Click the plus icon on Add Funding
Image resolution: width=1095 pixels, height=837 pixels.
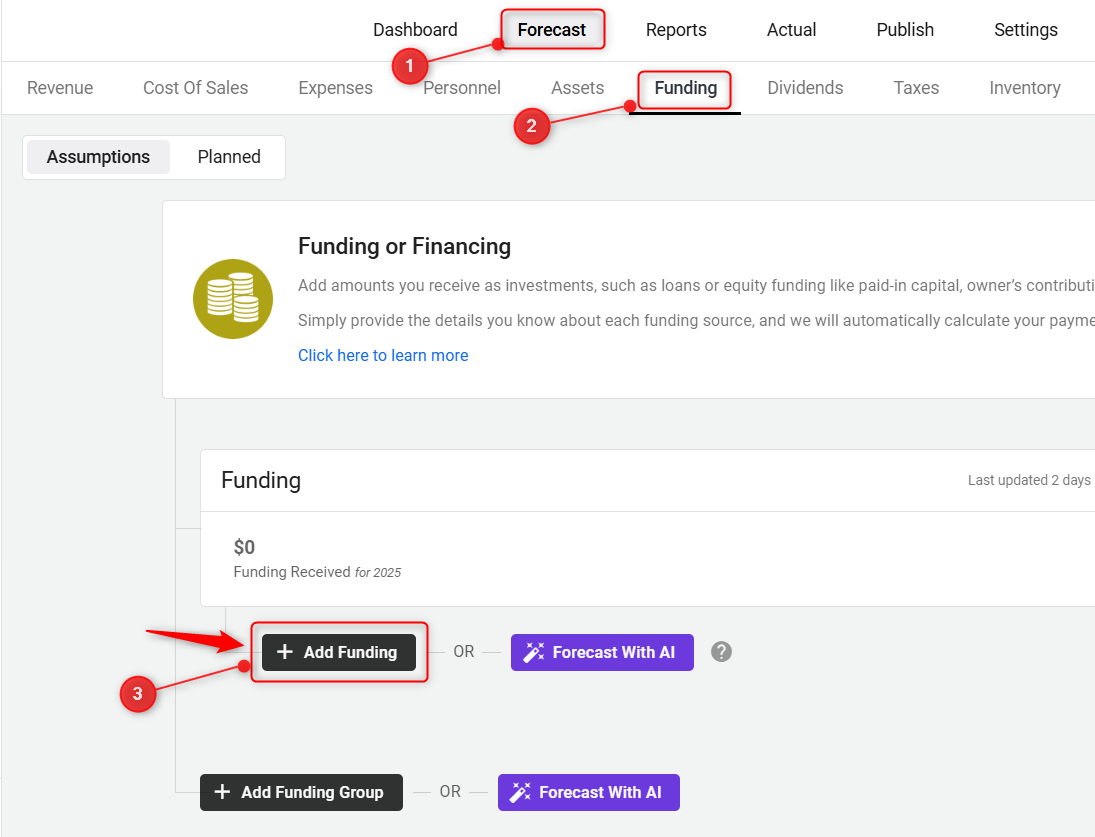point(285,652)
